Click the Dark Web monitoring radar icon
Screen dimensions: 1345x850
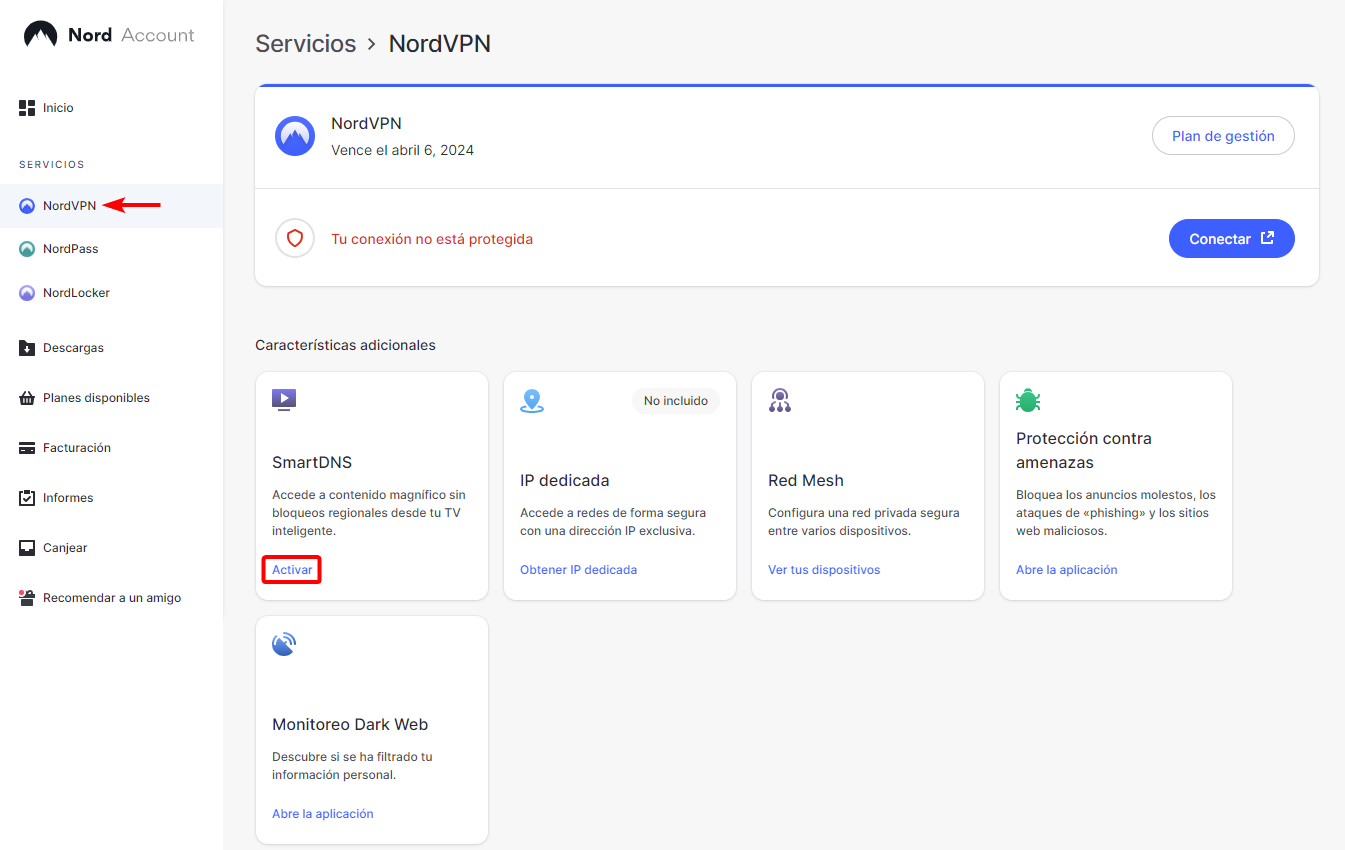pyautogui.click(x=284, y=644)
